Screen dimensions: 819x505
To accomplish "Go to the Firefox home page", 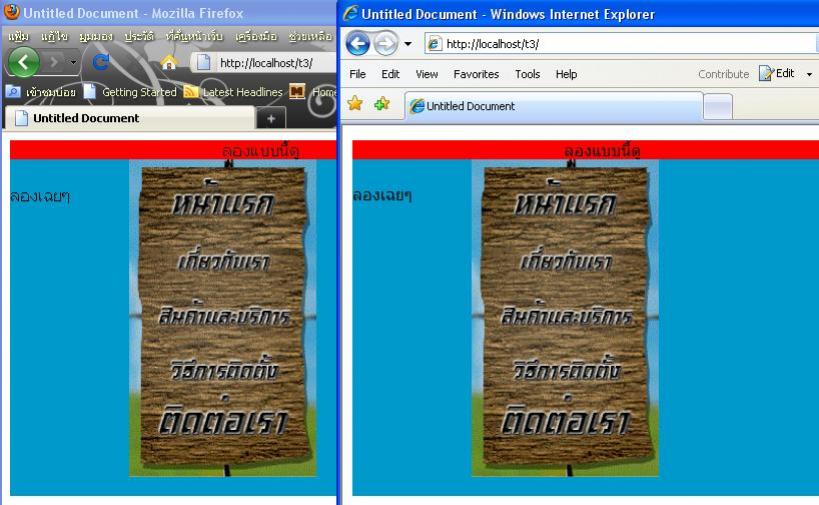I will (x=168, y=62).
